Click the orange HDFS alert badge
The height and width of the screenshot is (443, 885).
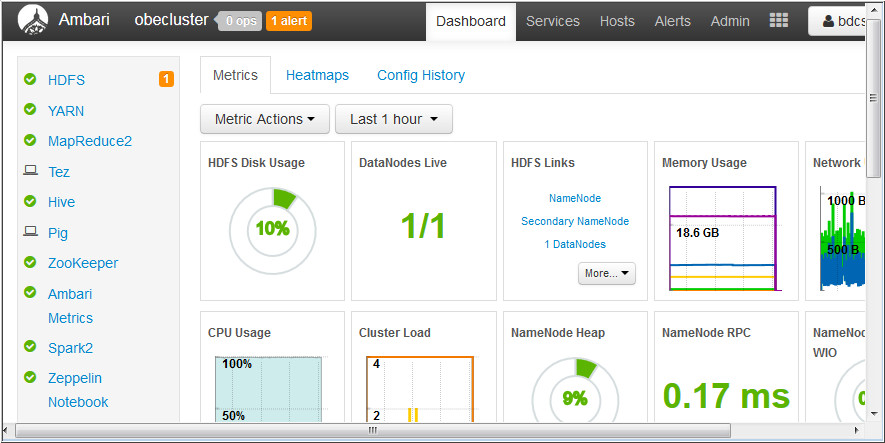pos(166,79)
